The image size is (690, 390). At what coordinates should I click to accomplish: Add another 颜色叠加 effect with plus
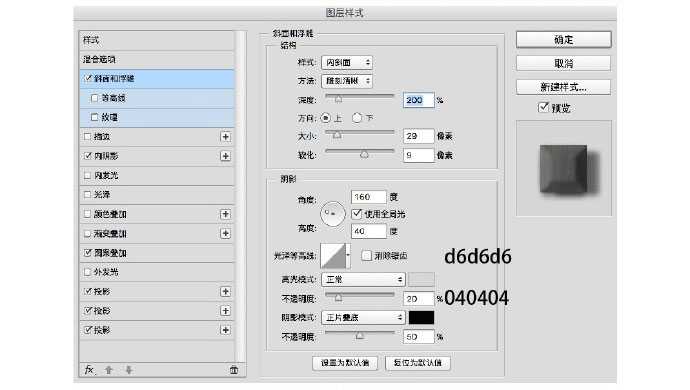(x=225, y=214)
